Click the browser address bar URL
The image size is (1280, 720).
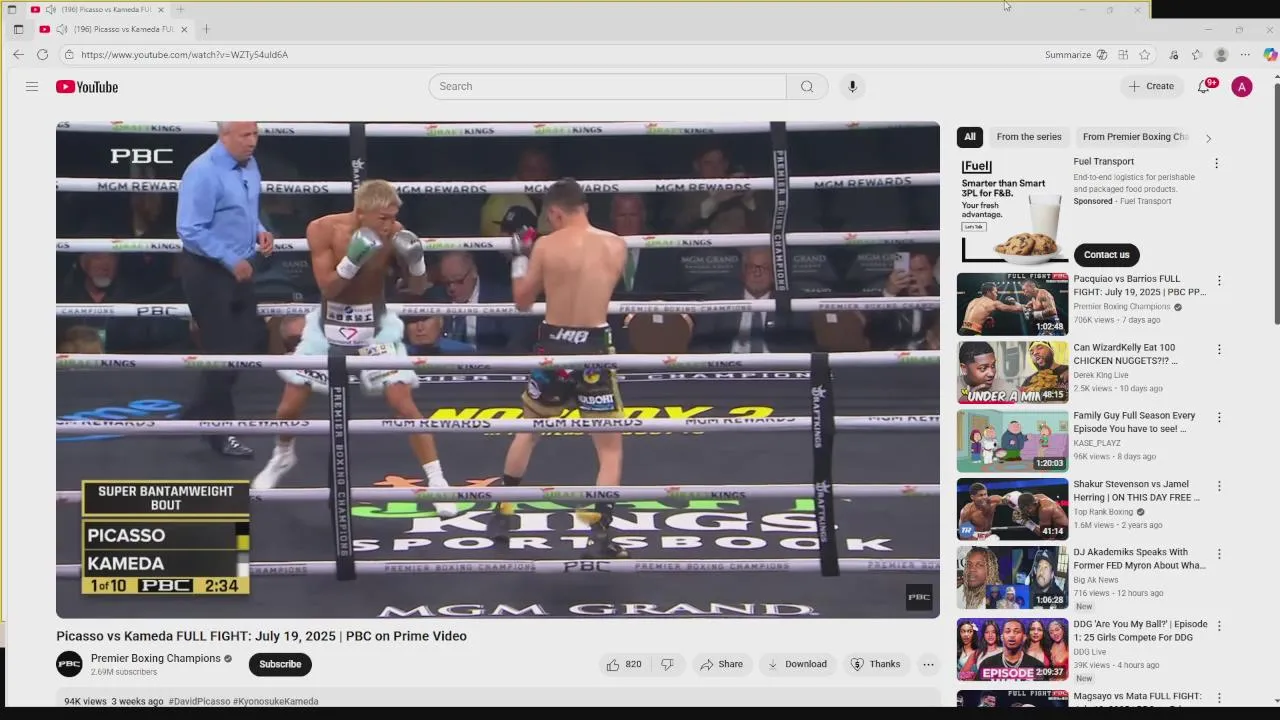pyautogui.click(x=184, y=55)
